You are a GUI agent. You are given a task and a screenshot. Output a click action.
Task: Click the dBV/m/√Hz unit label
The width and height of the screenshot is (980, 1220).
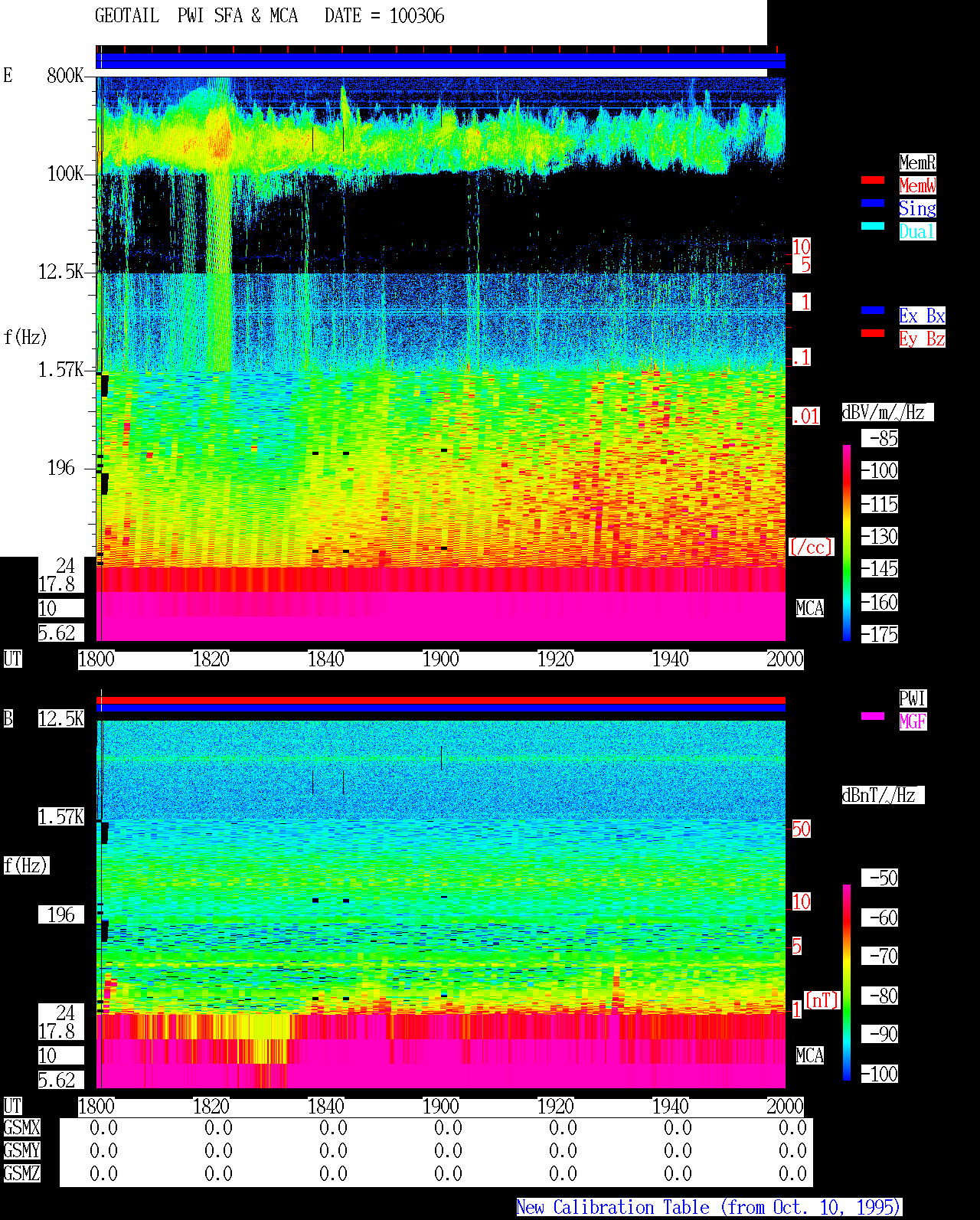(887, 412)
